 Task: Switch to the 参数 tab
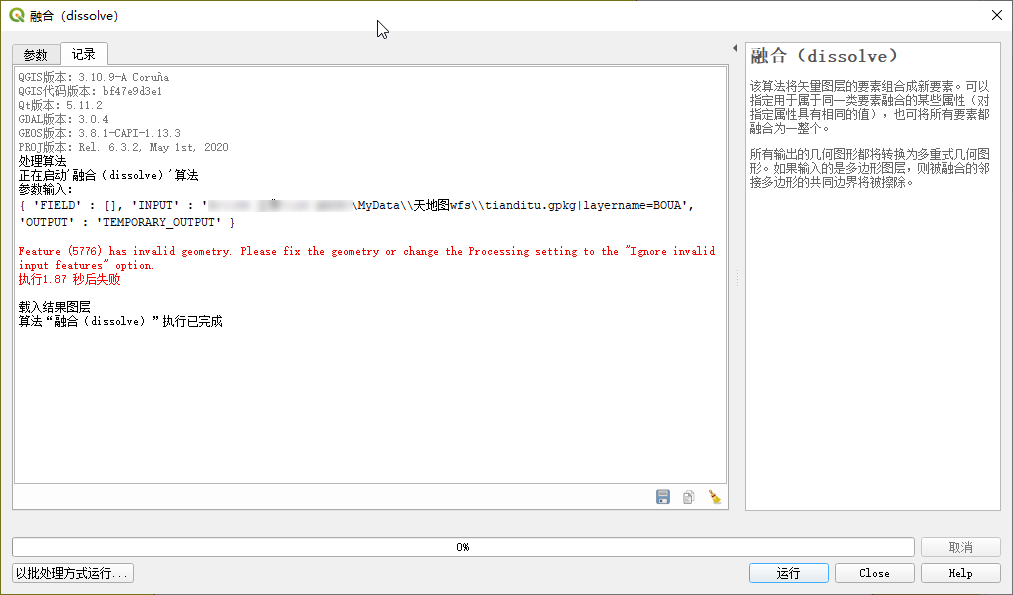36,55
